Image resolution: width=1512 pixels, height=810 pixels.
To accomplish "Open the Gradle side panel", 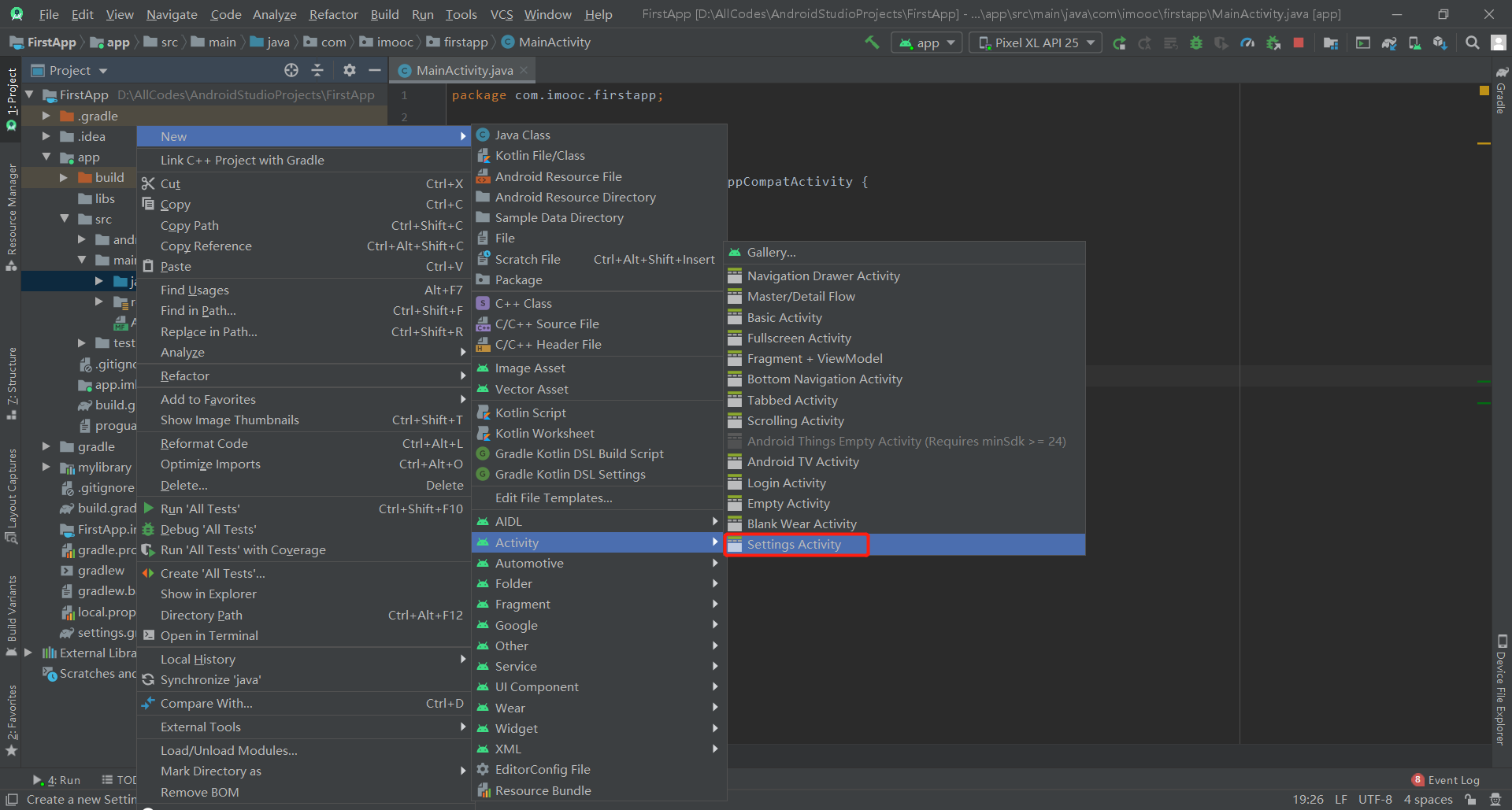I will pos(1501,91).
